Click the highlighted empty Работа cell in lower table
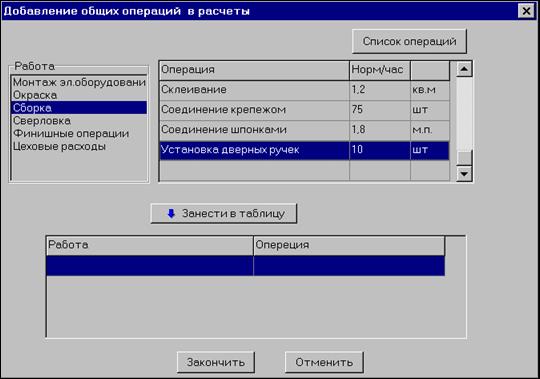 (x=149, y=266)
